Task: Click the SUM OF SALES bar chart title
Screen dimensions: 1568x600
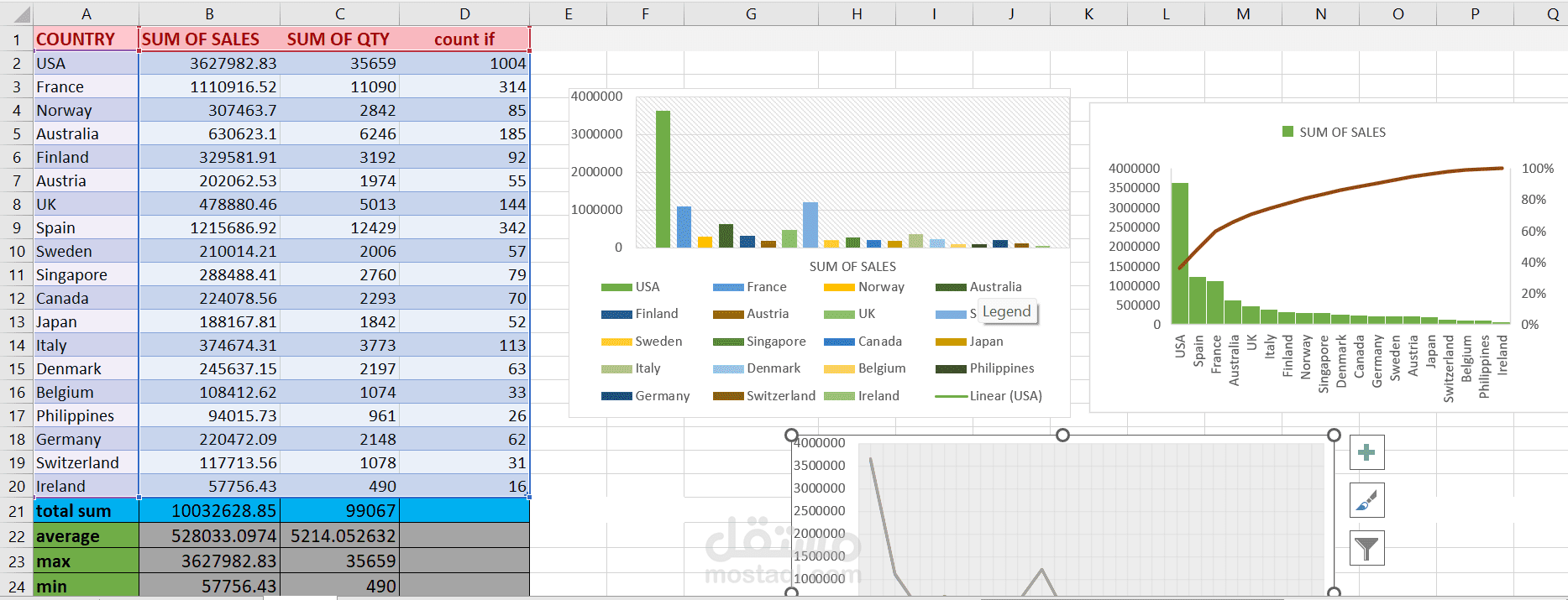Action: (x=852, y=267)
